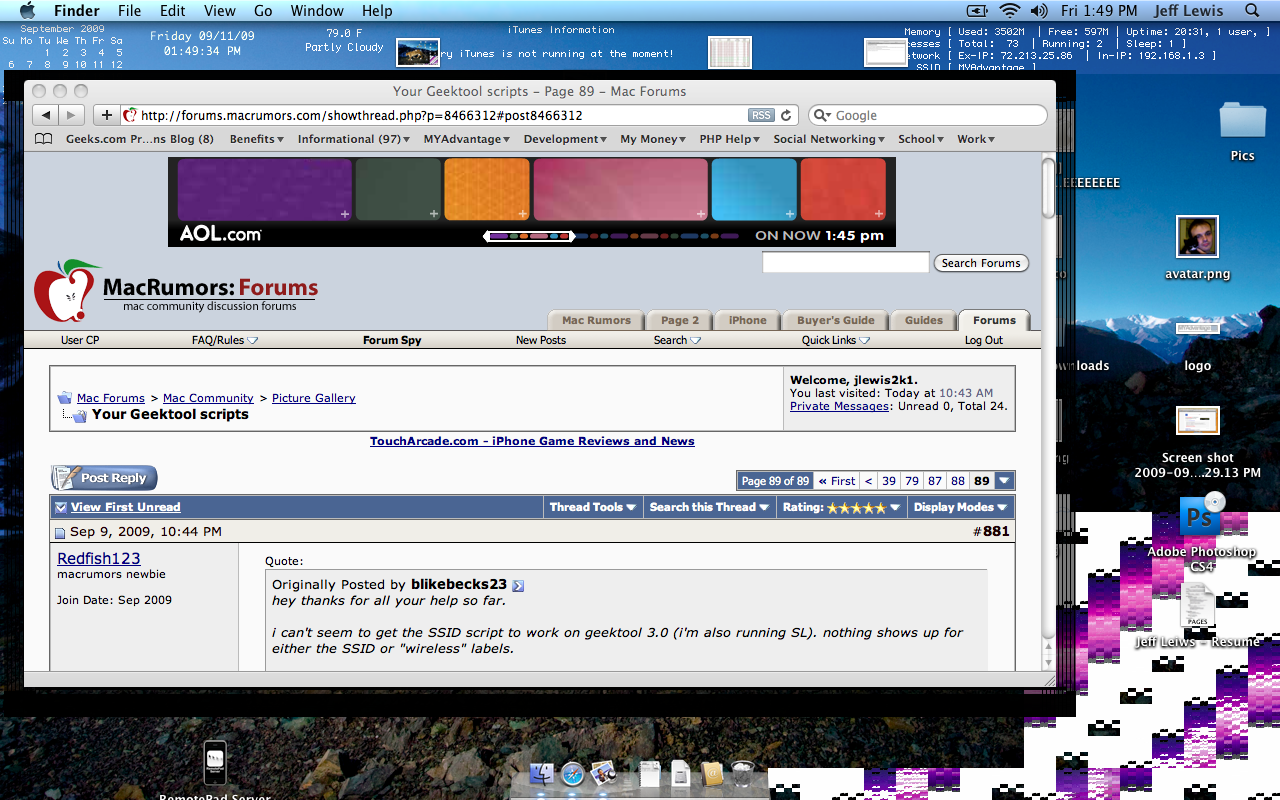Switch to the Guides tab
Viewport: 1280px width, 800px height.
[923, 320]
